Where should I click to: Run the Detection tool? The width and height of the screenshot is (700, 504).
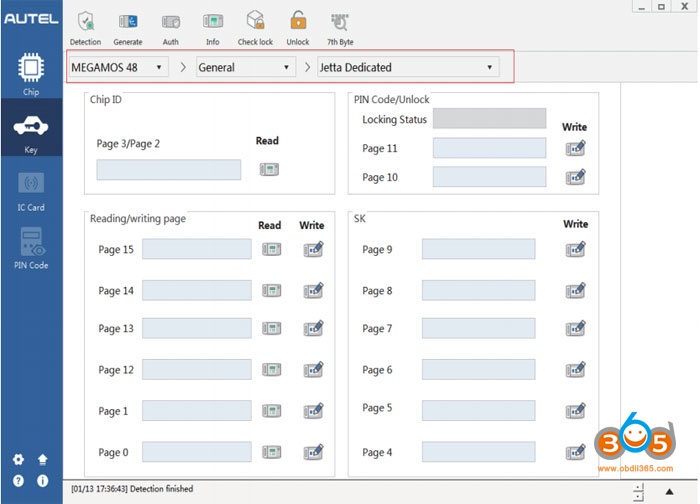pos(85,29)
